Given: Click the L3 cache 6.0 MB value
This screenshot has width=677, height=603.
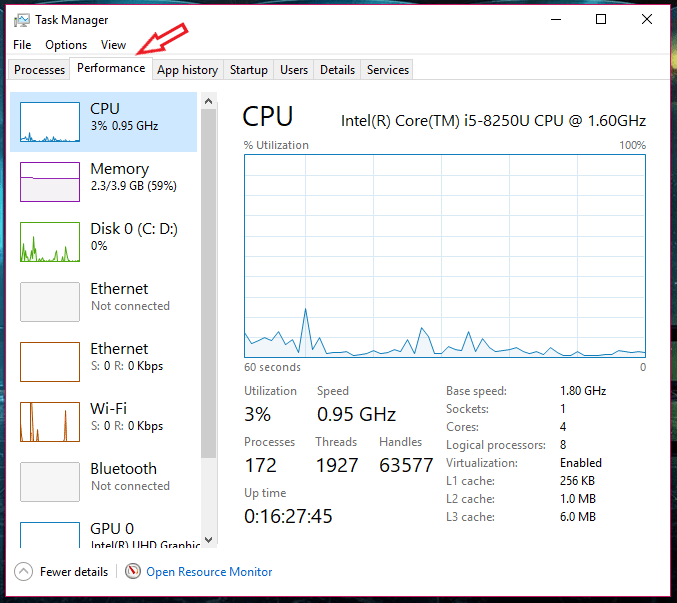Looking at the screenshot, I should 578,517.
